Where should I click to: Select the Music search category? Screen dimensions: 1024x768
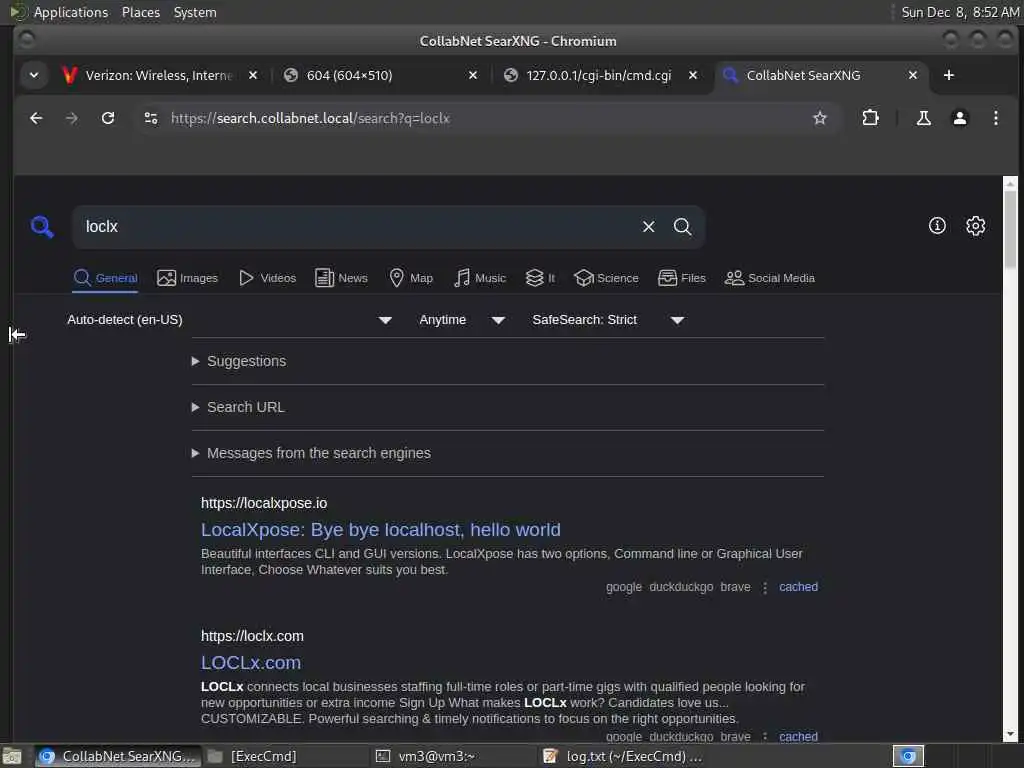click(479, 278)
